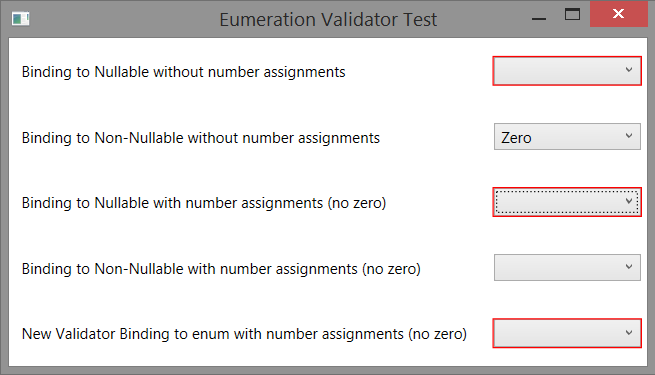Click label Binding to Nullable without number assignments
The height and width of the screenshot is (375, 655).
click(183, 72)
